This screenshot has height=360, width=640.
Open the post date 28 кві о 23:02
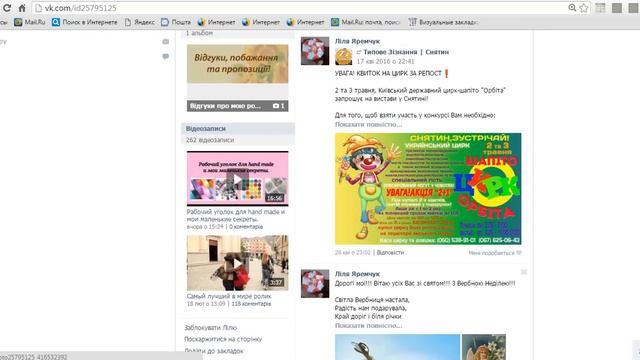[x=353, y=253]
